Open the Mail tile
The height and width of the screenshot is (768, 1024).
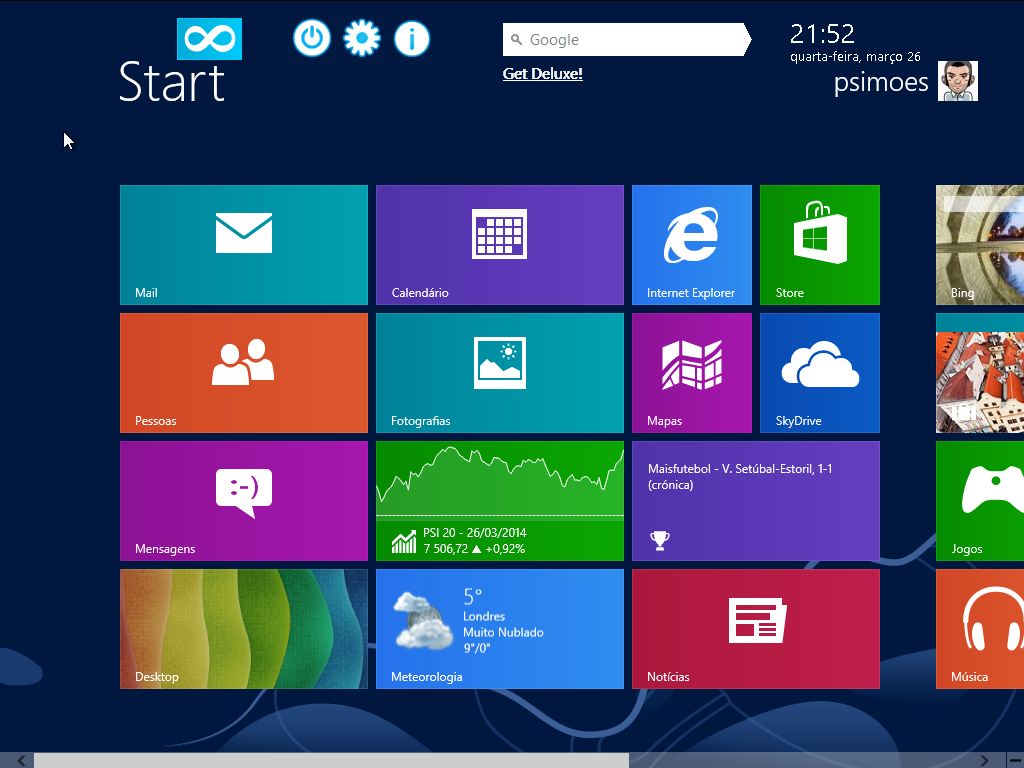[244, 245]
